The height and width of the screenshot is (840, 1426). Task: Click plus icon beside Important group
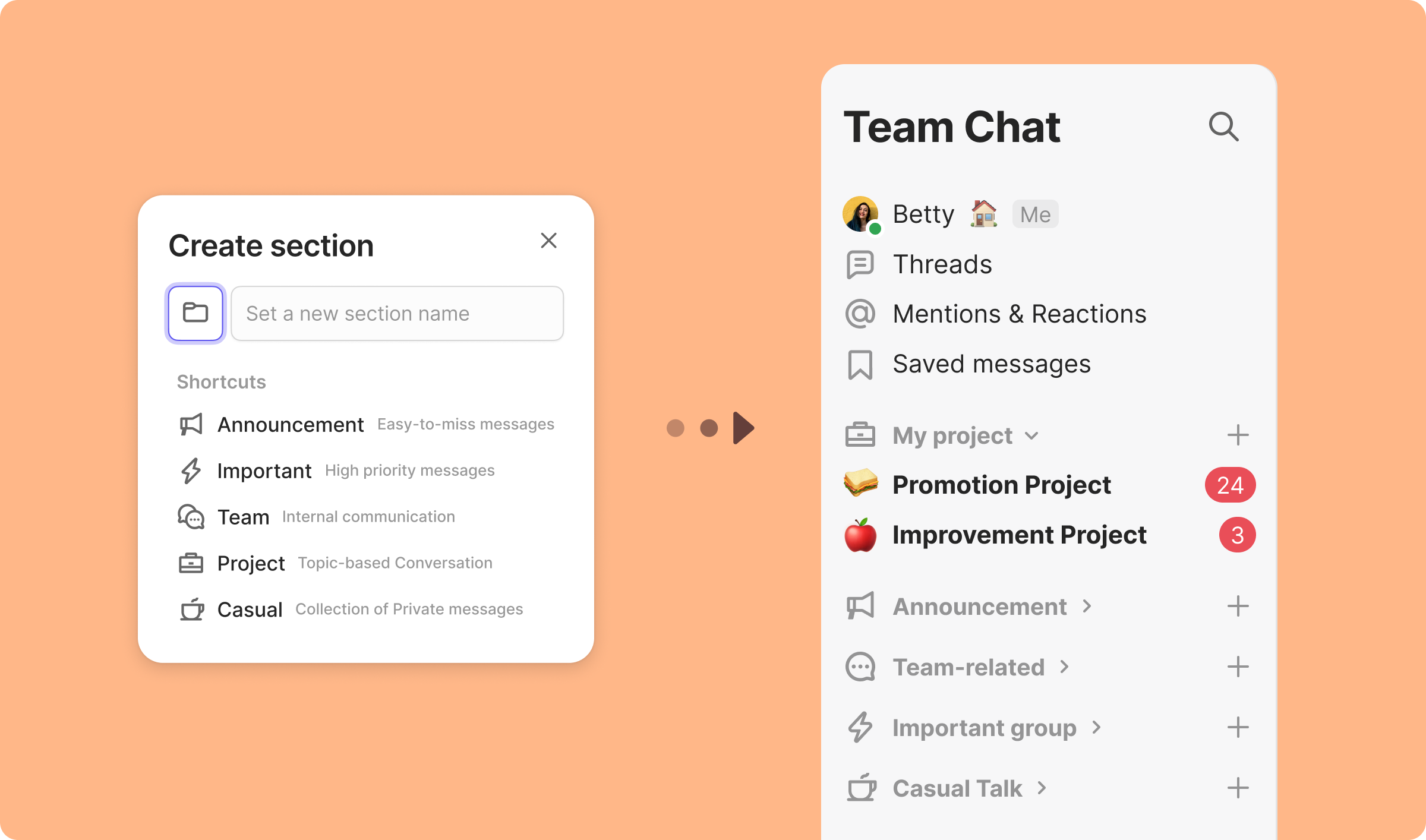(1238, 728)
